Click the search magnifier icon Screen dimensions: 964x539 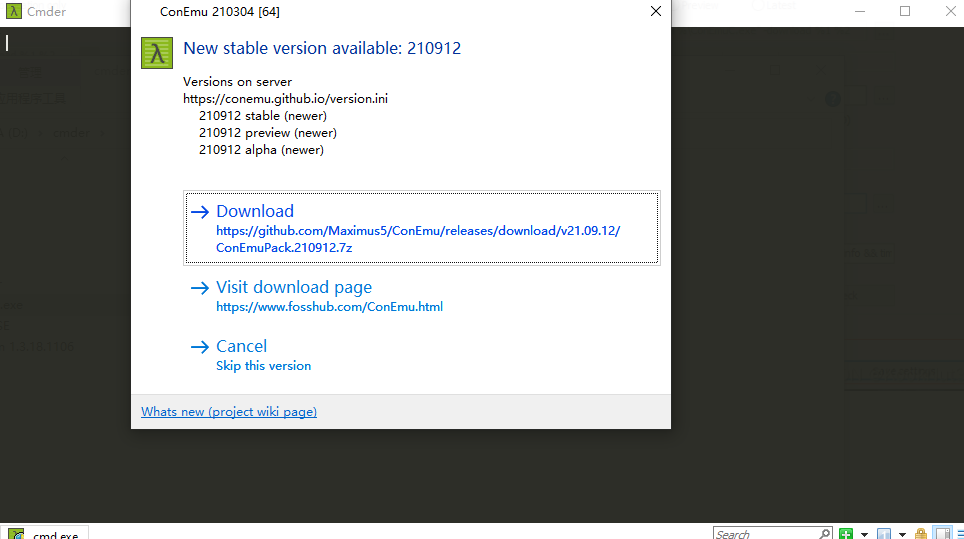824,533
